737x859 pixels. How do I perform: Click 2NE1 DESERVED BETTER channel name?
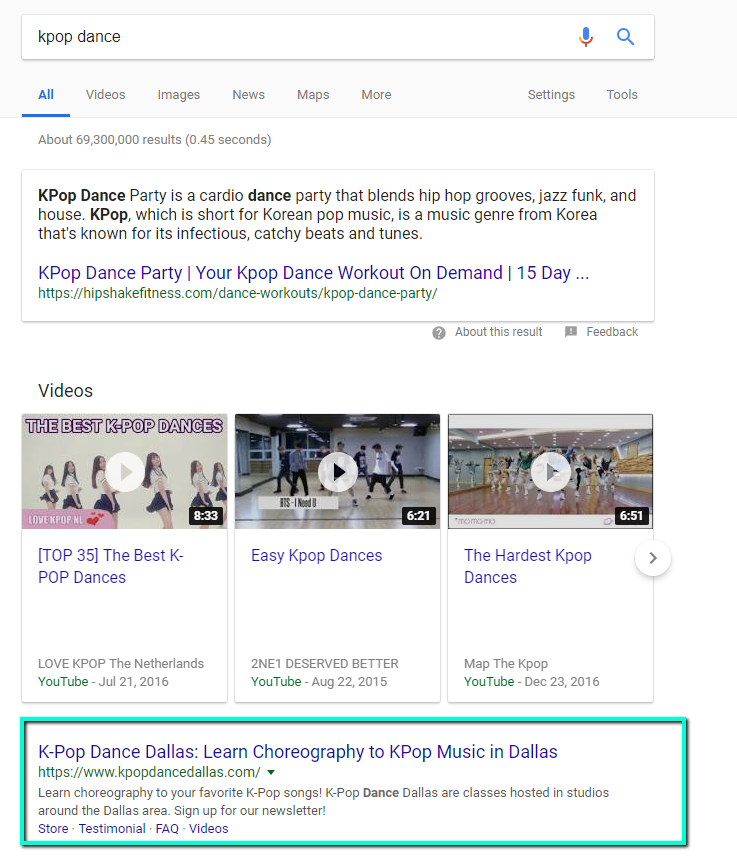(x=324, y=664)
